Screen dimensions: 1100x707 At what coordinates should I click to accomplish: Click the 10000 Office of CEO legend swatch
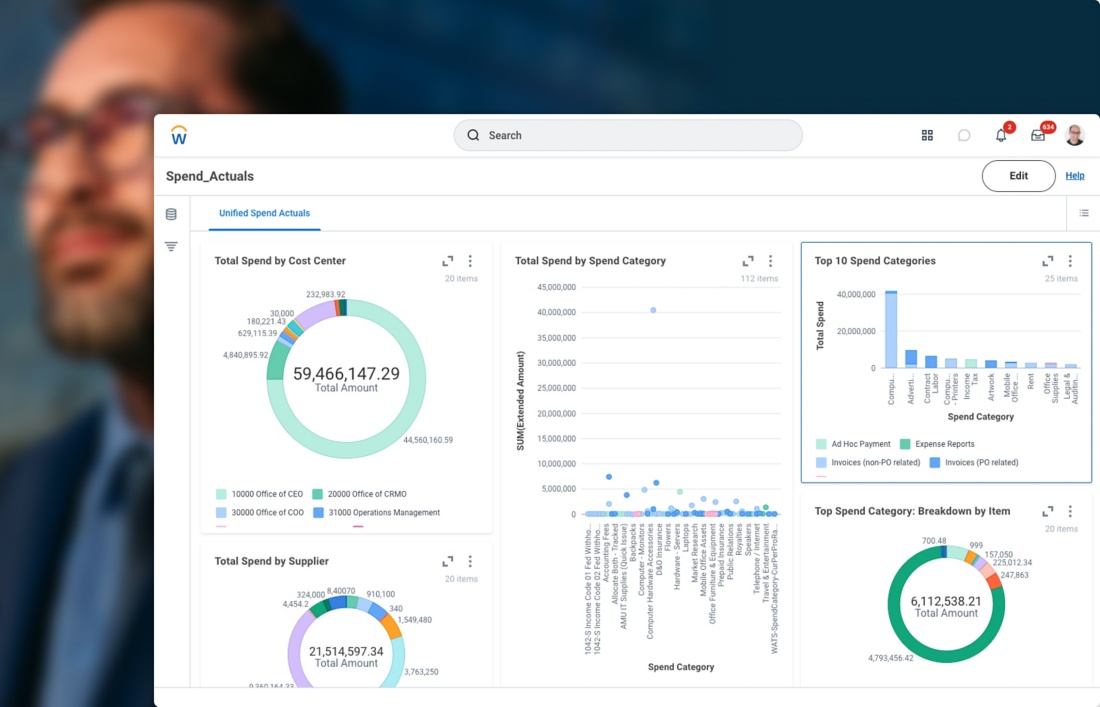pyautogui.click(x=221, y=494)
